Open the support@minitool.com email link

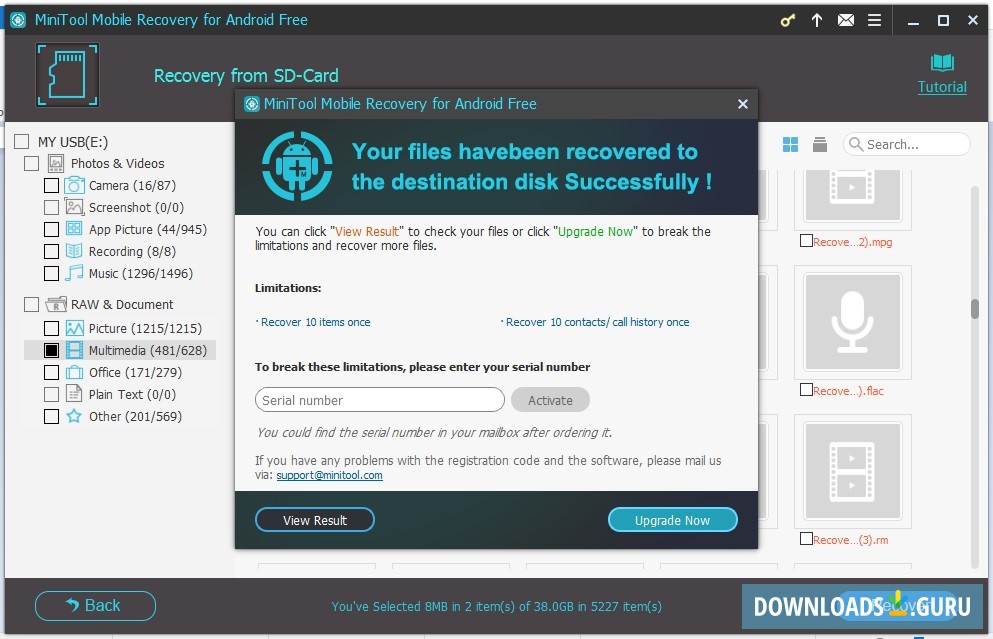(x=329, y=475)
